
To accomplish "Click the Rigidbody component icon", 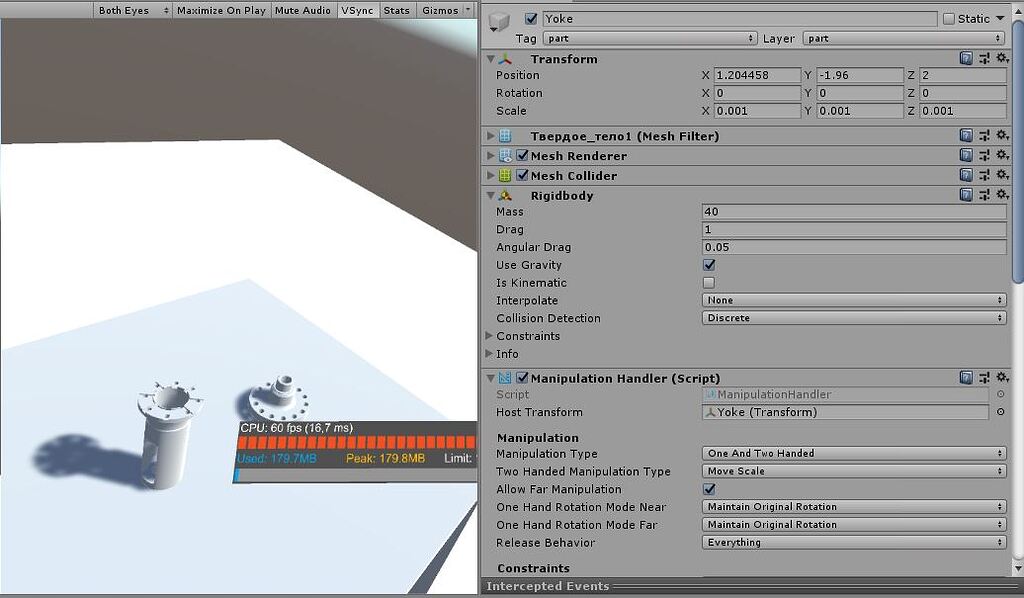I will tap(505, 196).
